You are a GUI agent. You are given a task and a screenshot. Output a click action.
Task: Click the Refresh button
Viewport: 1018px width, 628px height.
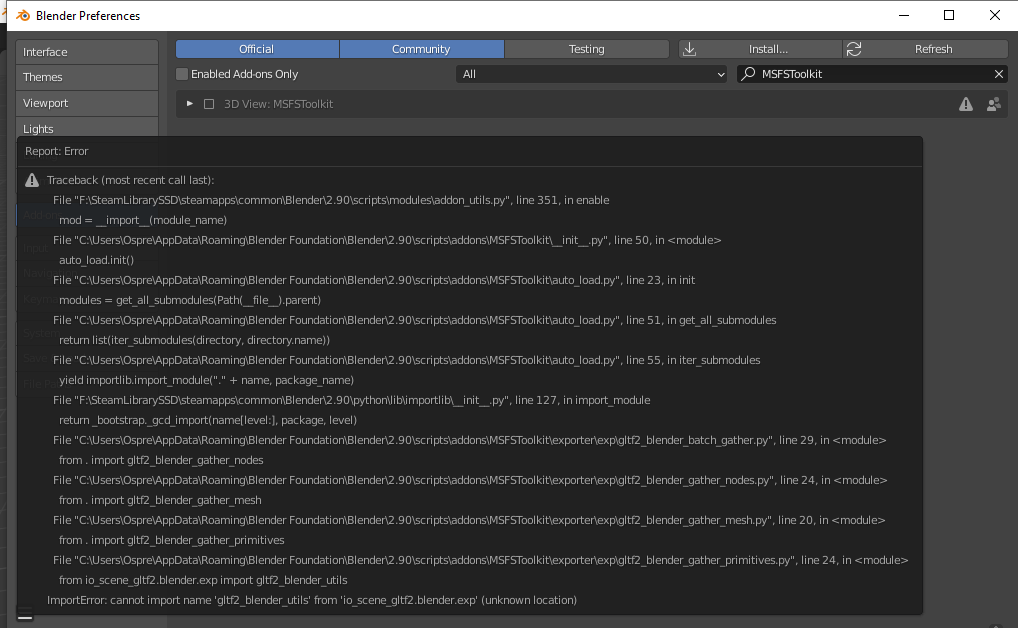pos(926,49)
